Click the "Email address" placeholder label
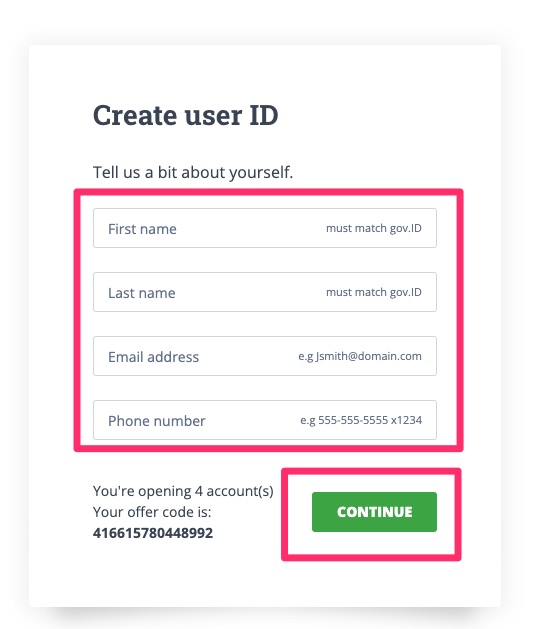The image size is (545, 629). tap(153, 357)
